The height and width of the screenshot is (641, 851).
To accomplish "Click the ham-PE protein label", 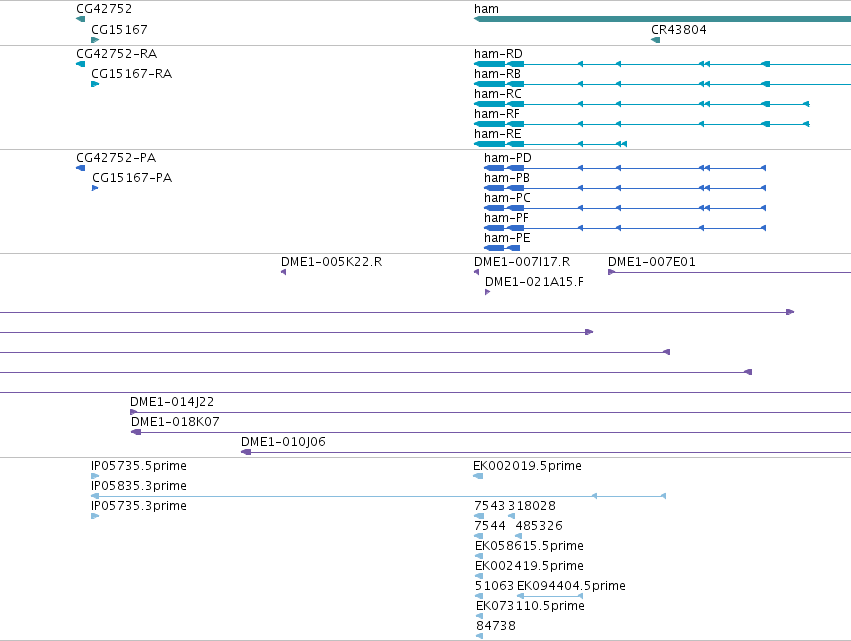I will 507,238.
